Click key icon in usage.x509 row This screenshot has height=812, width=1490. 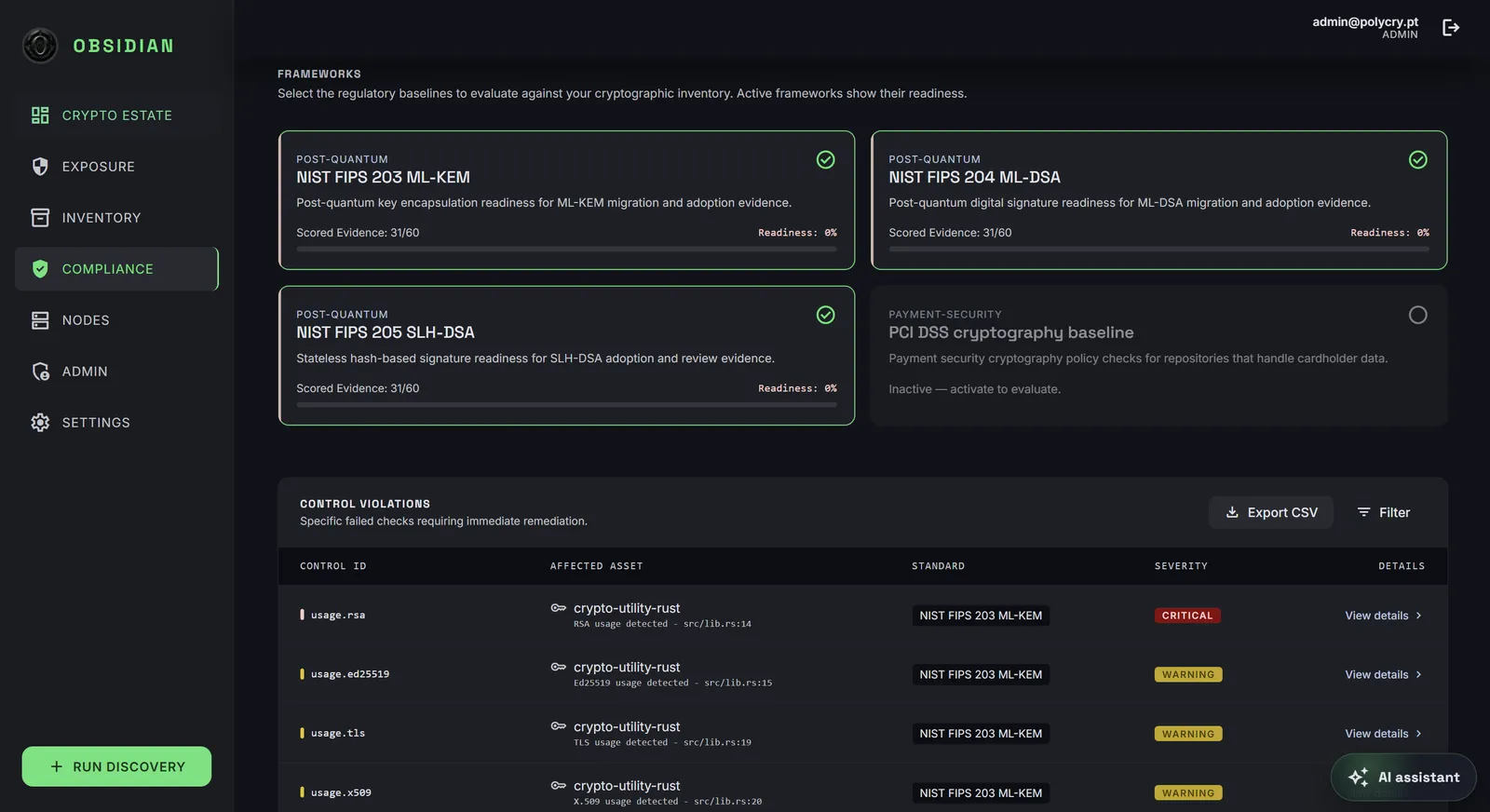point(559,786)
